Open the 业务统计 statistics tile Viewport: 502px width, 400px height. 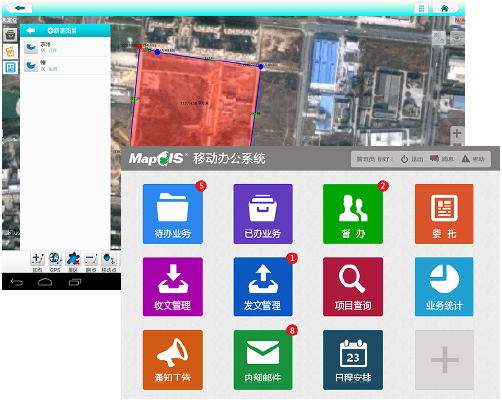pyautogui.click(x=444, y=286)
